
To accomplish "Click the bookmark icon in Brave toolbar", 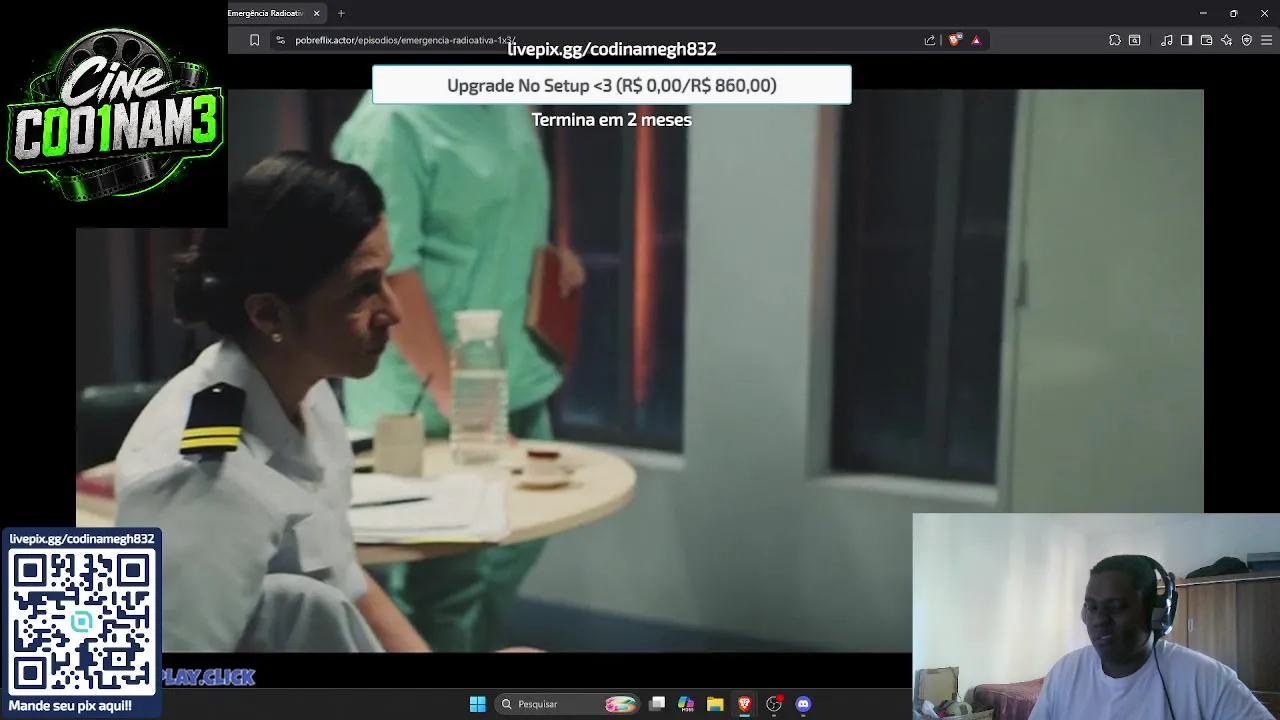I will pyautogui.click(x=254, y=40).
